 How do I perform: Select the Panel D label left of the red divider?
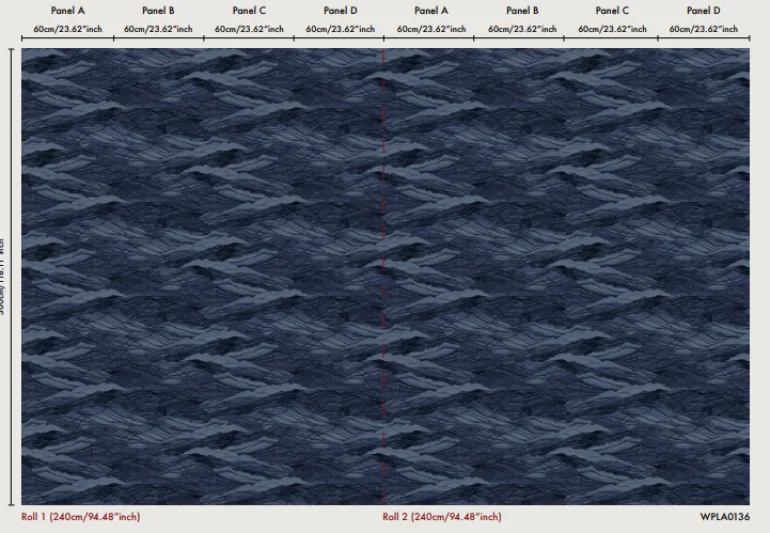point(340,11)
